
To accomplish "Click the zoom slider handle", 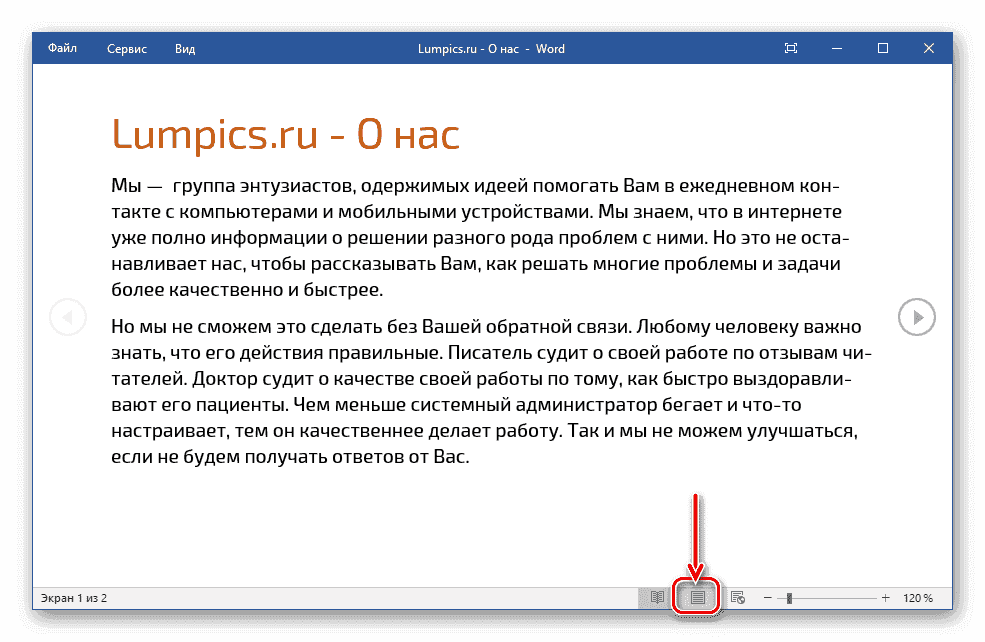I will (790, 596).
